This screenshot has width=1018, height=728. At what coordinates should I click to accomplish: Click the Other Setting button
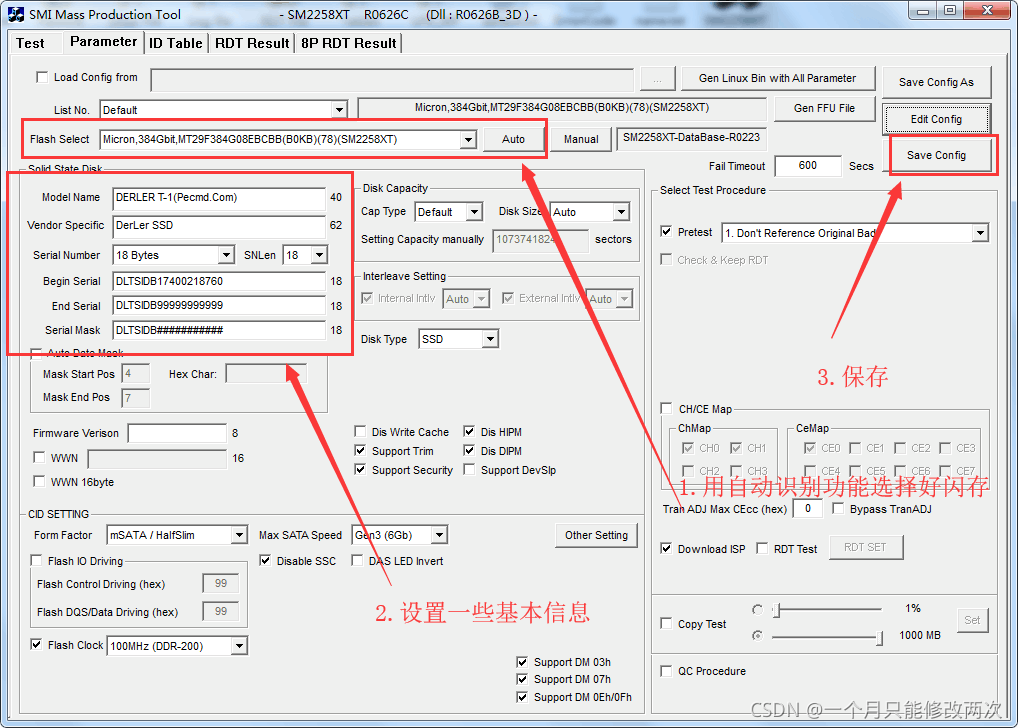point(596,535)
